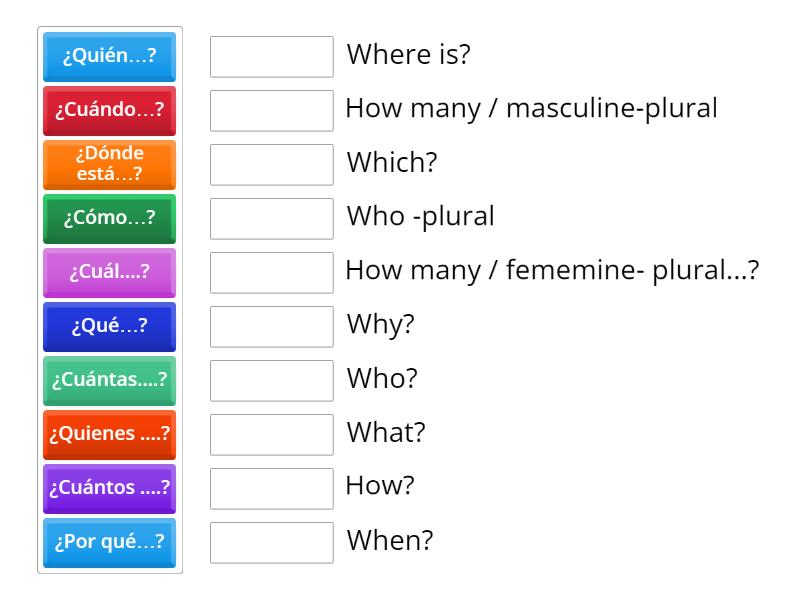
Task: Click the red-orange ¿Quienes ….? tile
Action: pos(110,434)
